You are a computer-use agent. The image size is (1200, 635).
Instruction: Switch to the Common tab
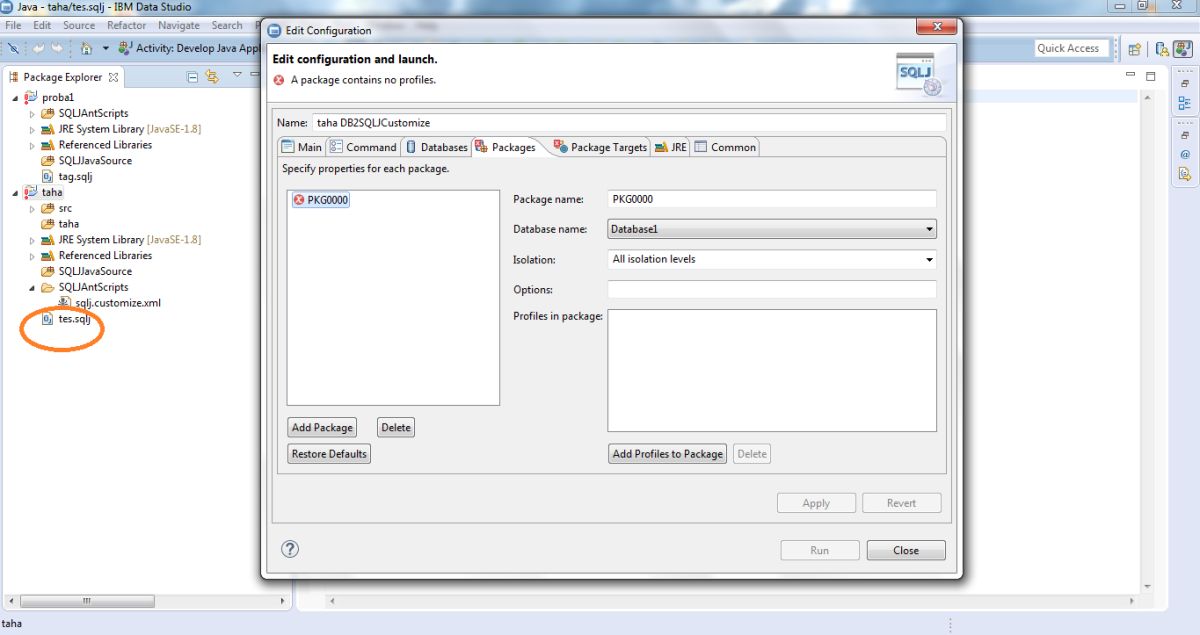(x=726, y=147)
